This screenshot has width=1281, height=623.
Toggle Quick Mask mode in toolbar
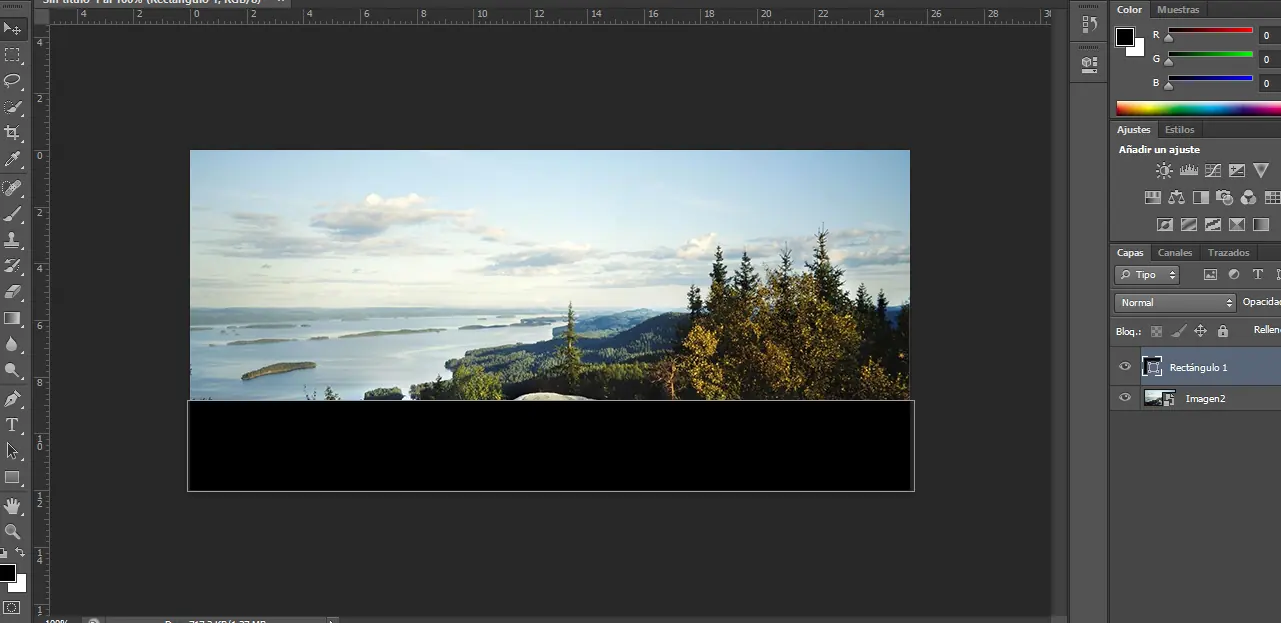coord(12,607)
